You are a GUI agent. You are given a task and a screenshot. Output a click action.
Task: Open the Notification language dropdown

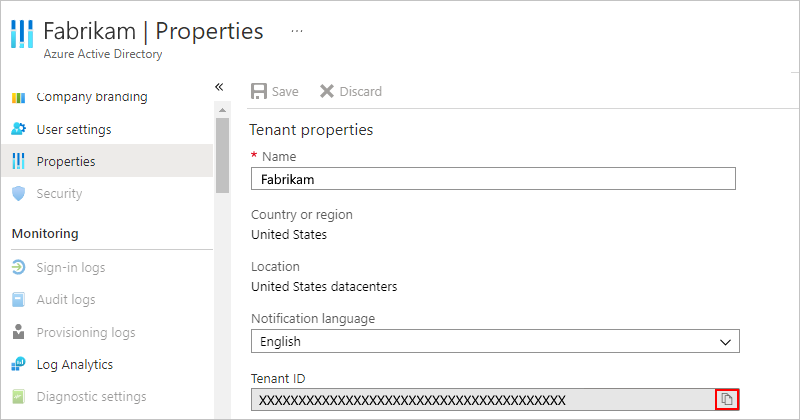495,341
